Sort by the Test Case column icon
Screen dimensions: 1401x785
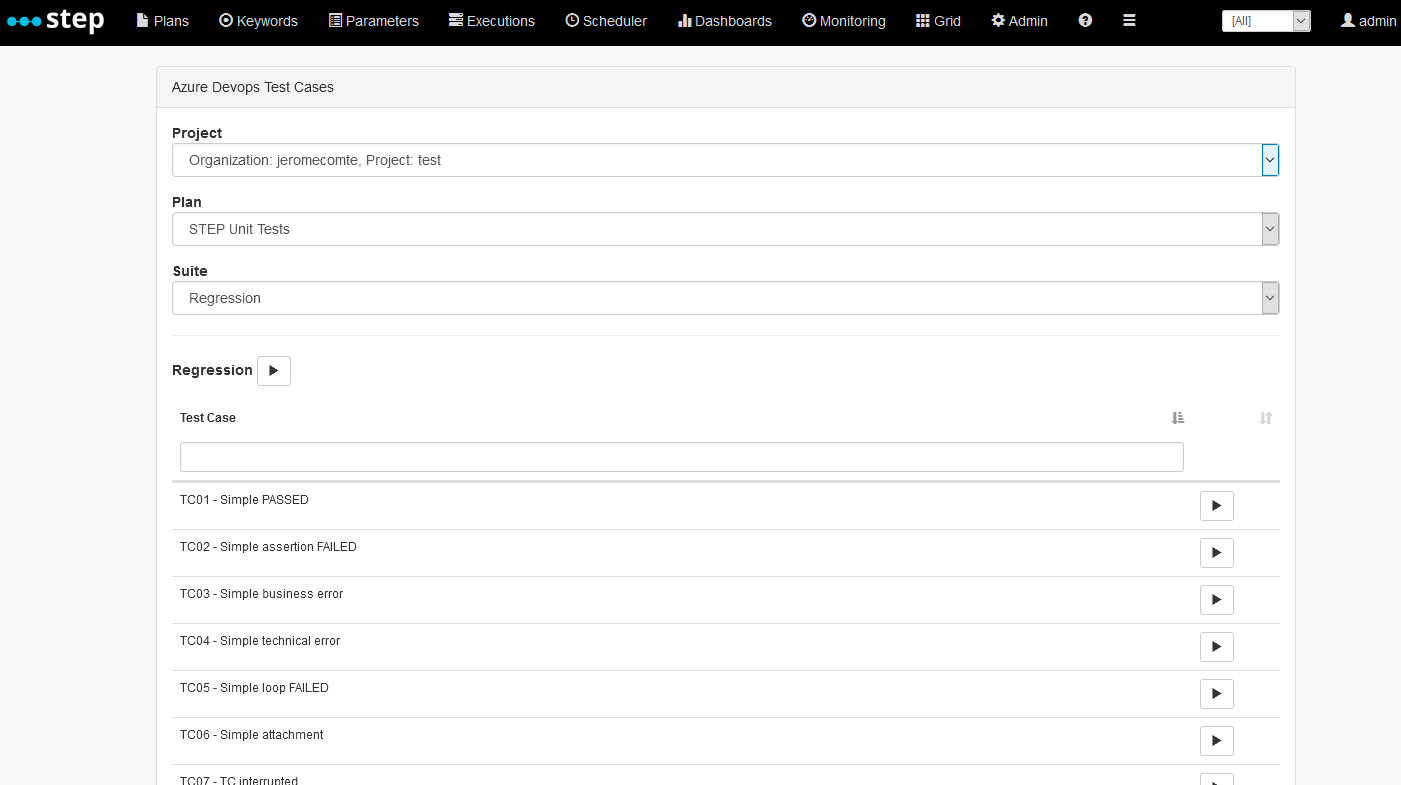pyautogui.click(x=1177, y=418)
